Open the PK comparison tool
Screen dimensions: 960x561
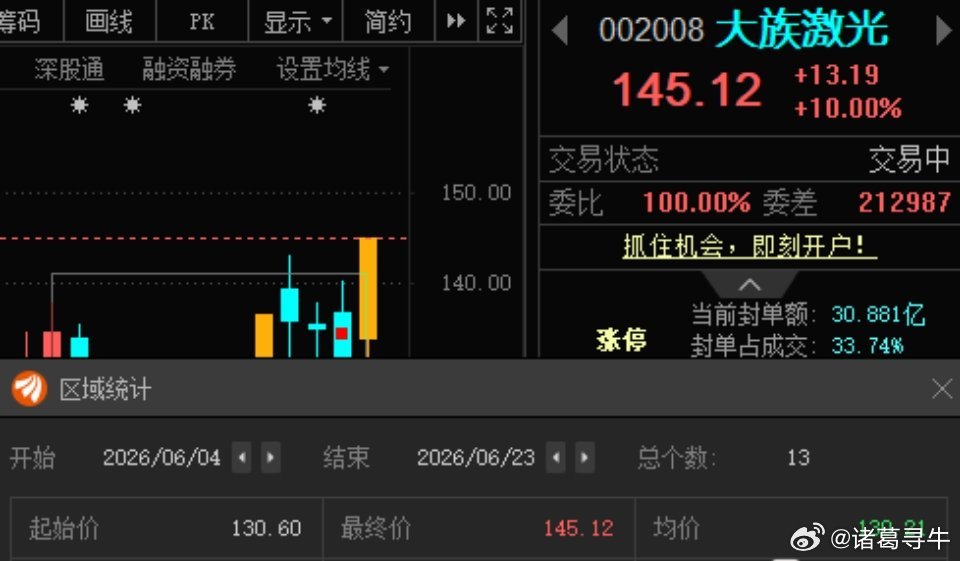point(202,22)
